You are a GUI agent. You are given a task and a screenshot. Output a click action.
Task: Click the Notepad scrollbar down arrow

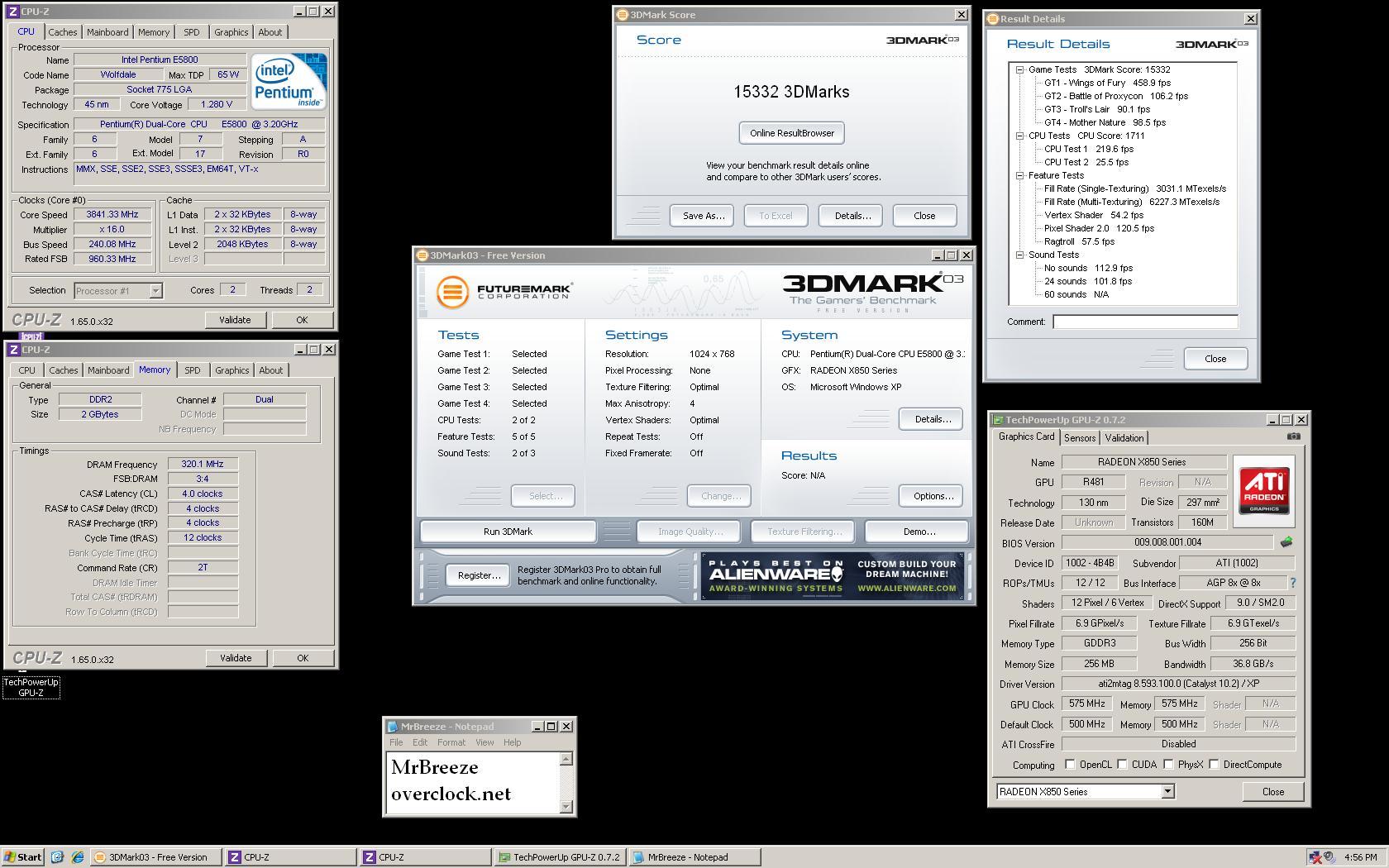click(566, 807)
